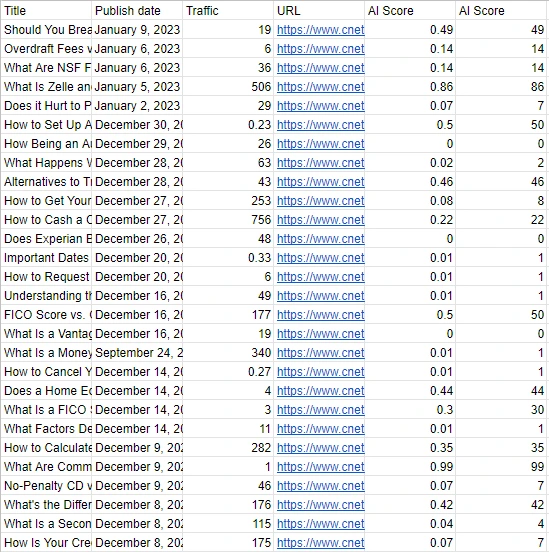Click the 'No-Penalty CD' title cell
549x552 pixels.
pyautogui.click(x=46, y=485)
